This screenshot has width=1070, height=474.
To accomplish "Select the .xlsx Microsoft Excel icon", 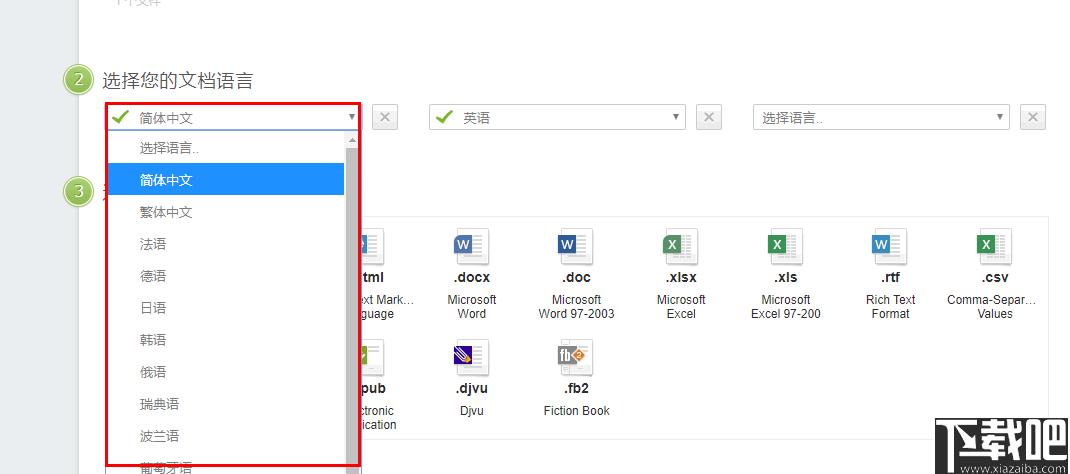I will [x=680, y=246].
